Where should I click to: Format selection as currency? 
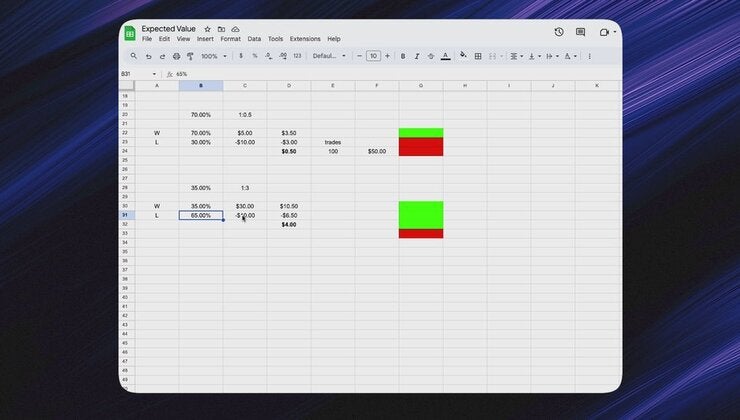(240, 56)
